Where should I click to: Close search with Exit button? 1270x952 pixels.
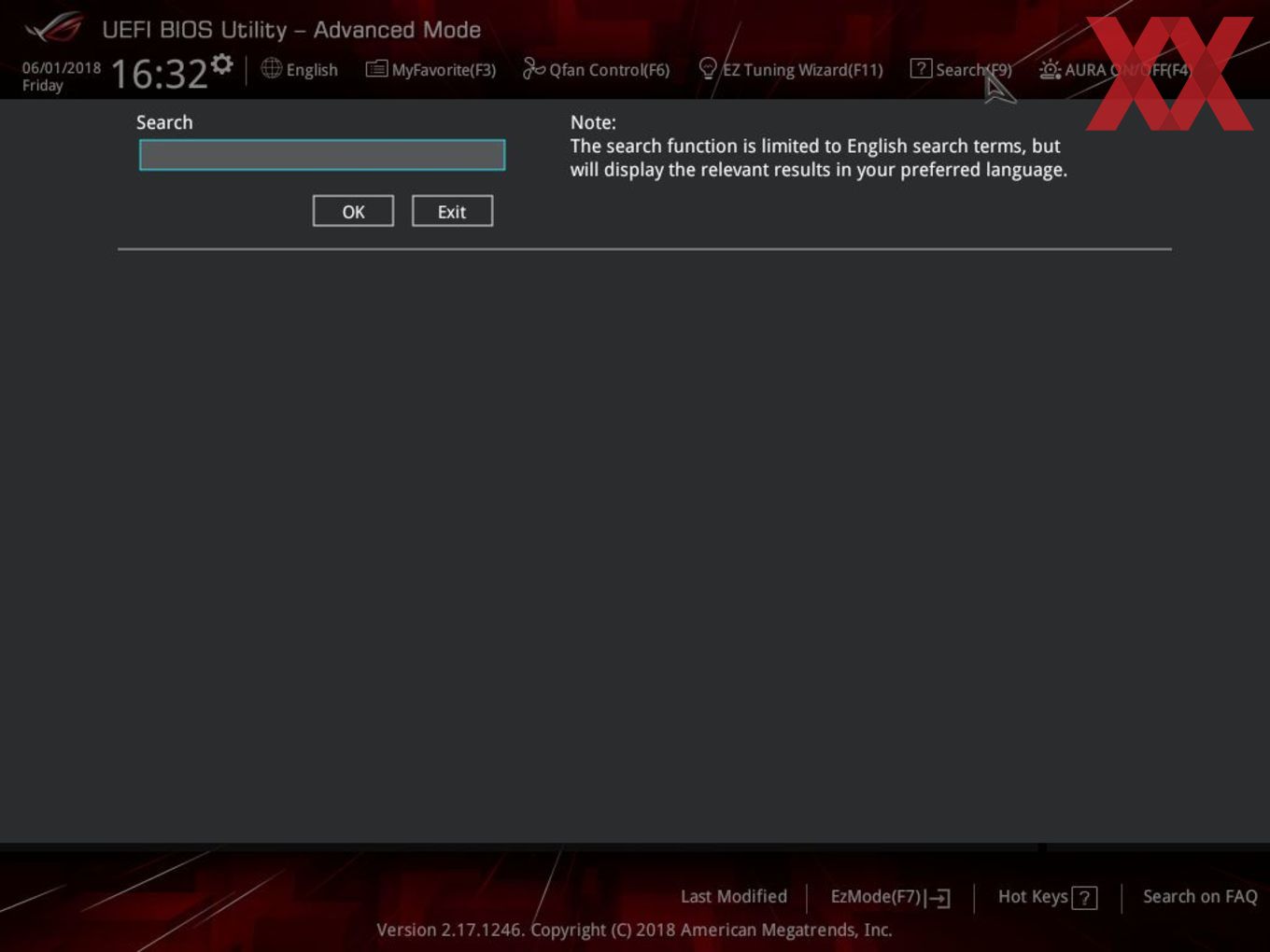pyautogui.click(x=452, y=211)
